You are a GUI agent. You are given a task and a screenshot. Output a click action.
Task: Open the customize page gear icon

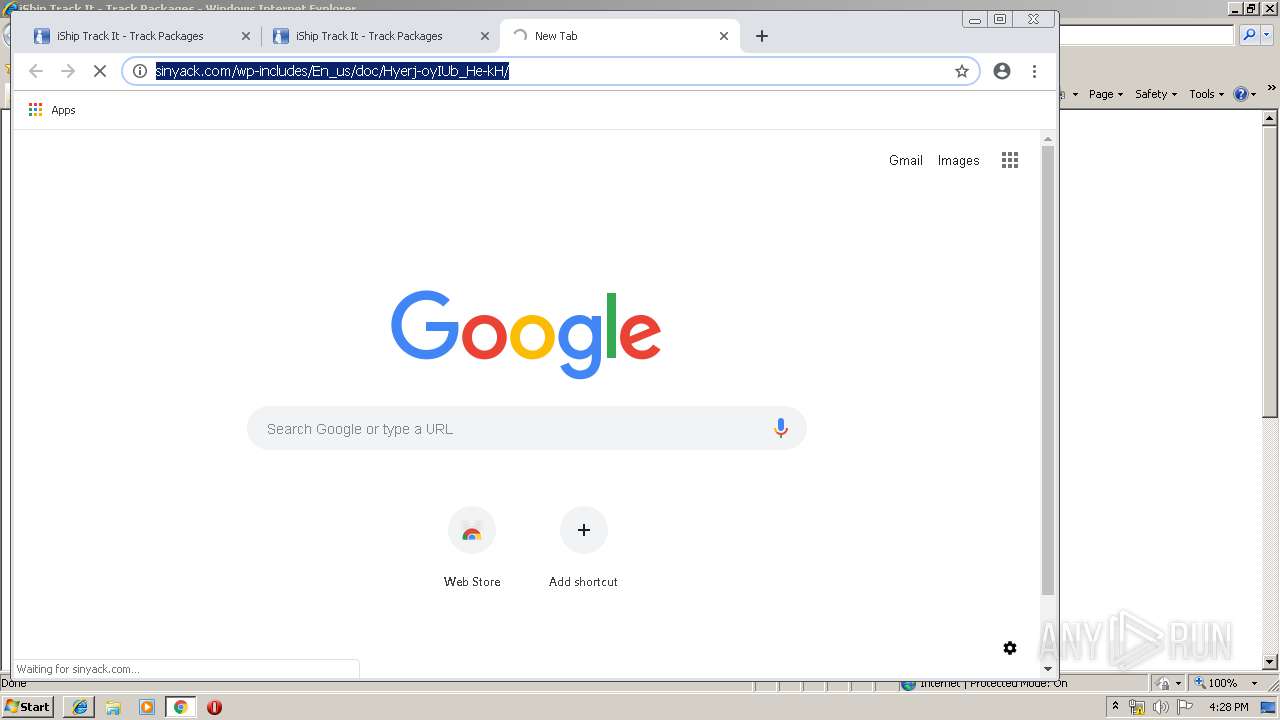coord(1010,648)
